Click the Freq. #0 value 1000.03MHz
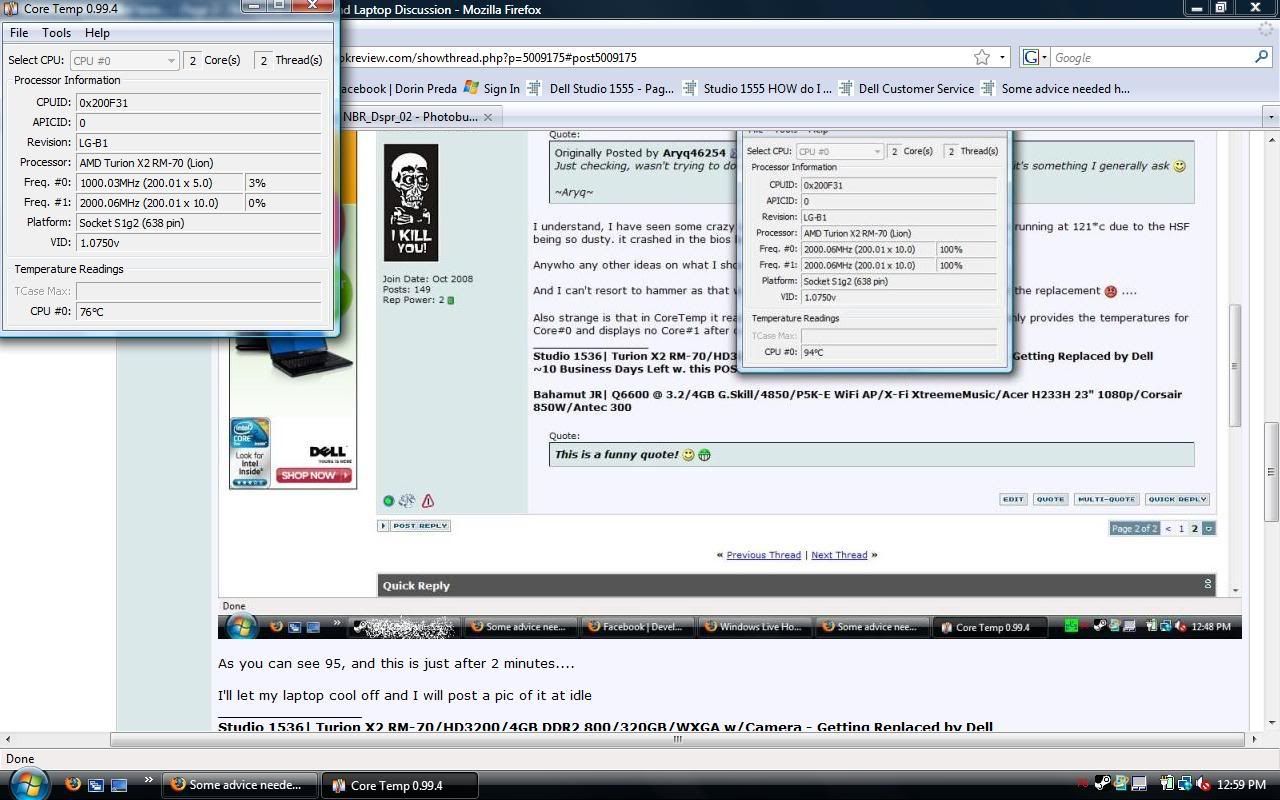The height and width of the screenshot is (800, 1280). tap(160, 183)
